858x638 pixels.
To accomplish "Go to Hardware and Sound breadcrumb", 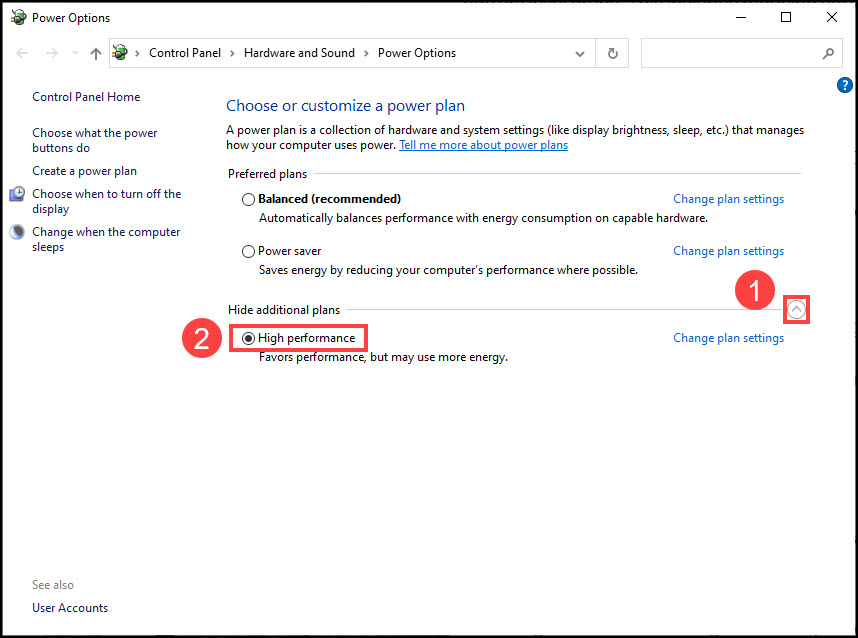I will (300, 53).
